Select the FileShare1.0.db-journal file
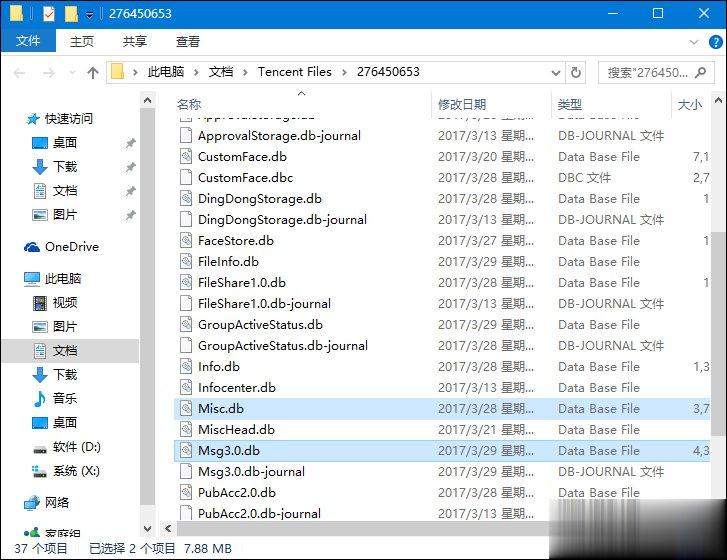 tap(264, 304)
